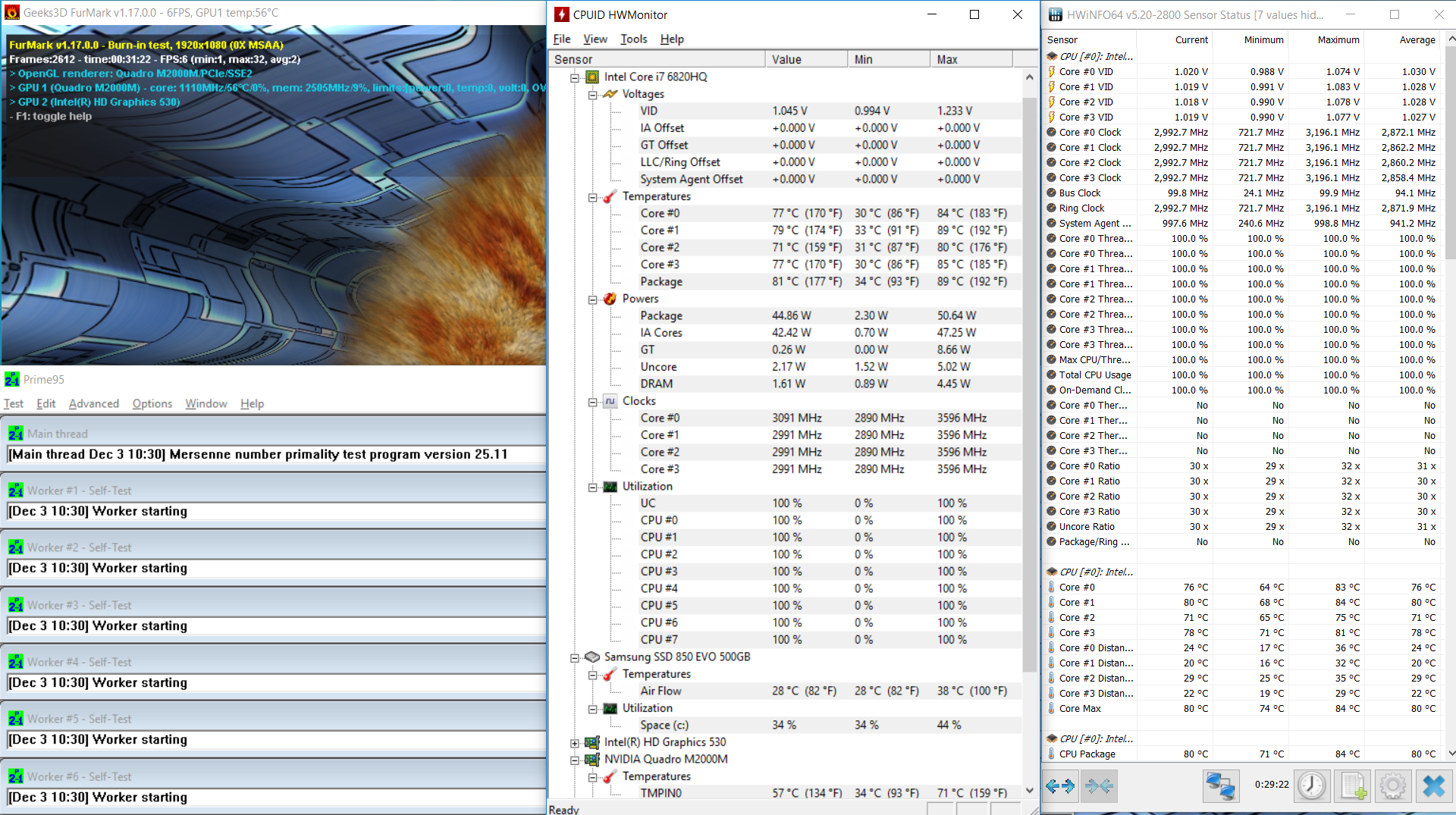Collapse the Clocks tree branch
Viewport: 1456px width, 815px height.
(x=593, y=402)
